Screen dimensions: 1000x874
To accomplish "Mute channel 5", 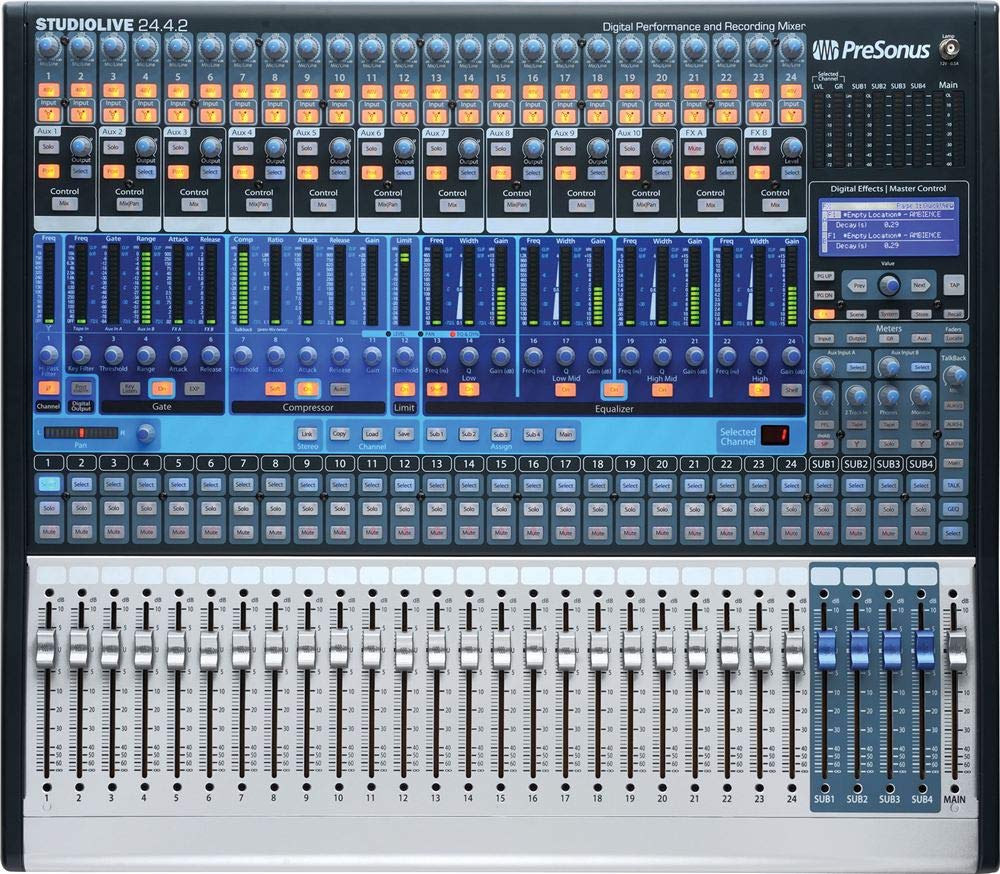I will (x=180, y=531).
